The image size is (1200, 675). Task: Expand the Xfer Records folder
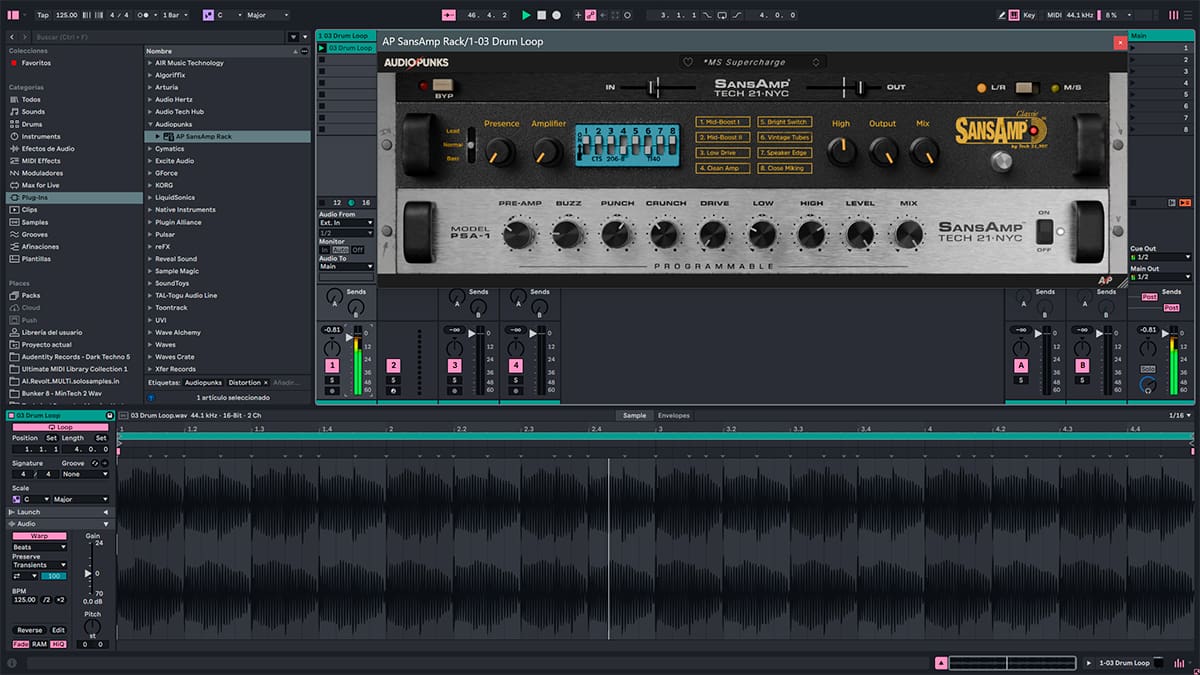point(149,369)
